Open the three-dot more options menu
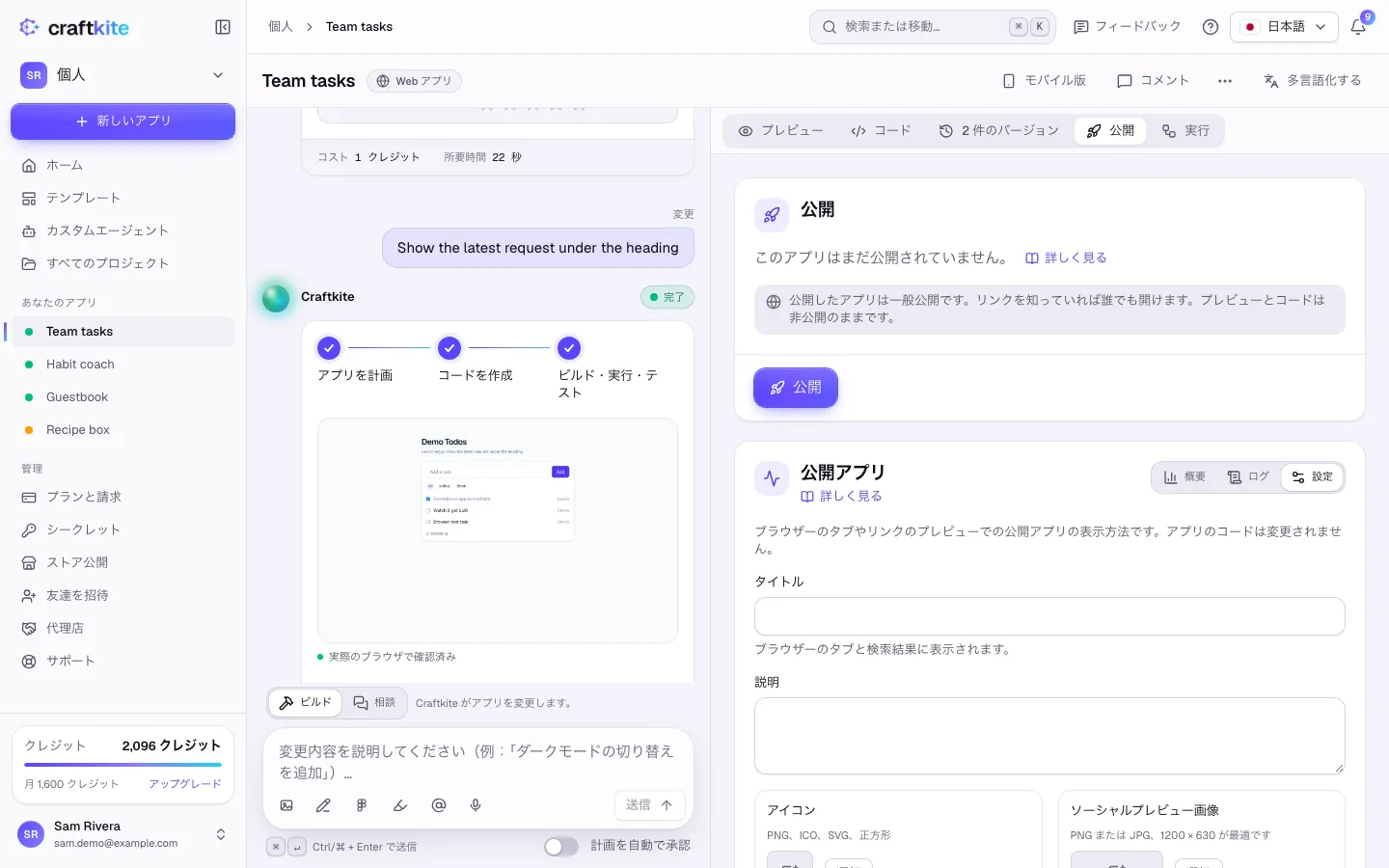 pos(1225,81)
